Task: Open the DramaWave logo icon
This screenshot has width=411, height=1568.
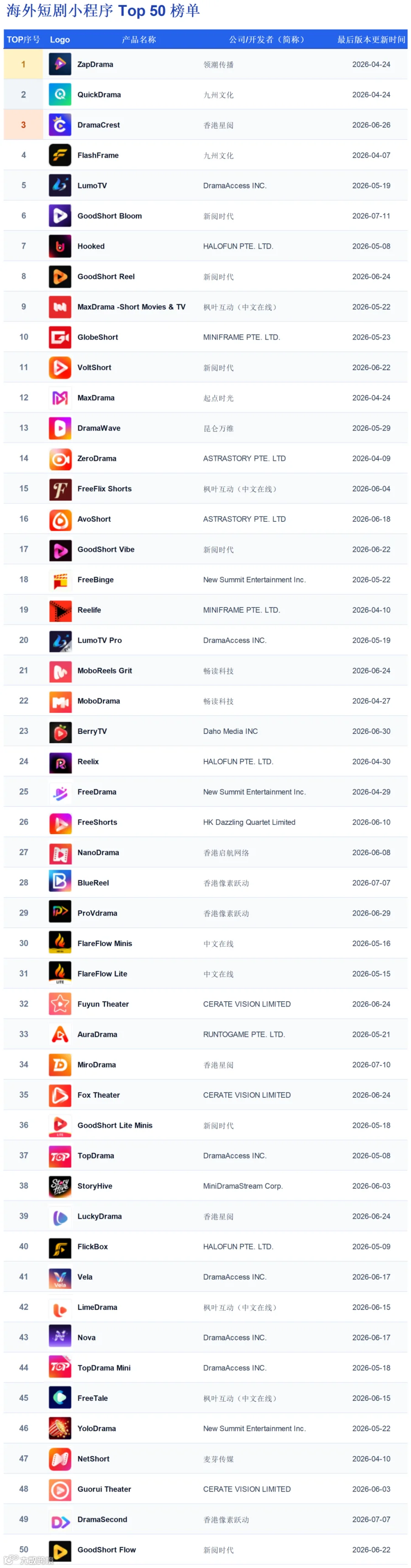Action: [59, 428]
